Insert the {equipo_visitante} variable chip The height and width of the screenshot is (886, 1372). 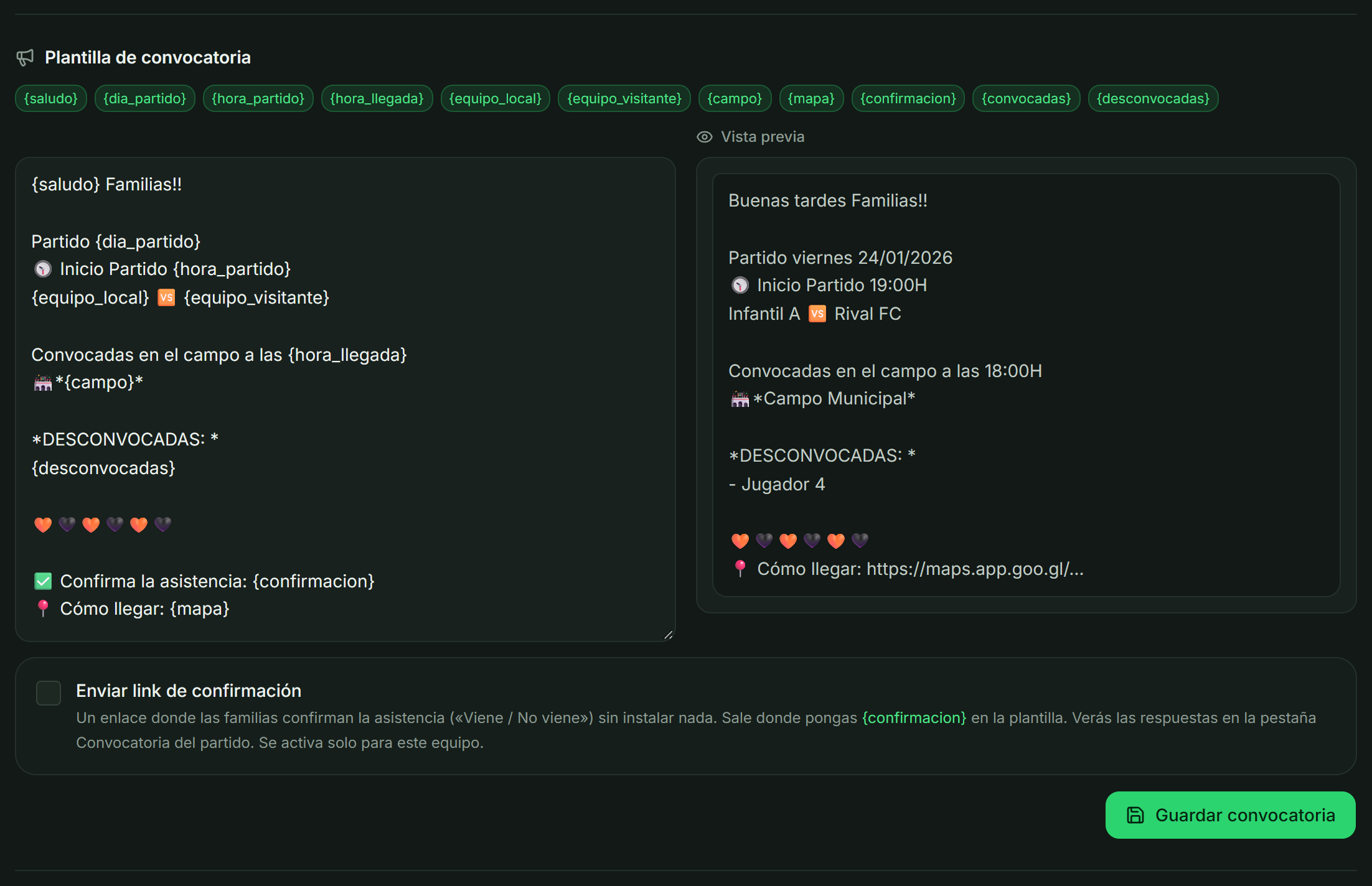point(624,98)
